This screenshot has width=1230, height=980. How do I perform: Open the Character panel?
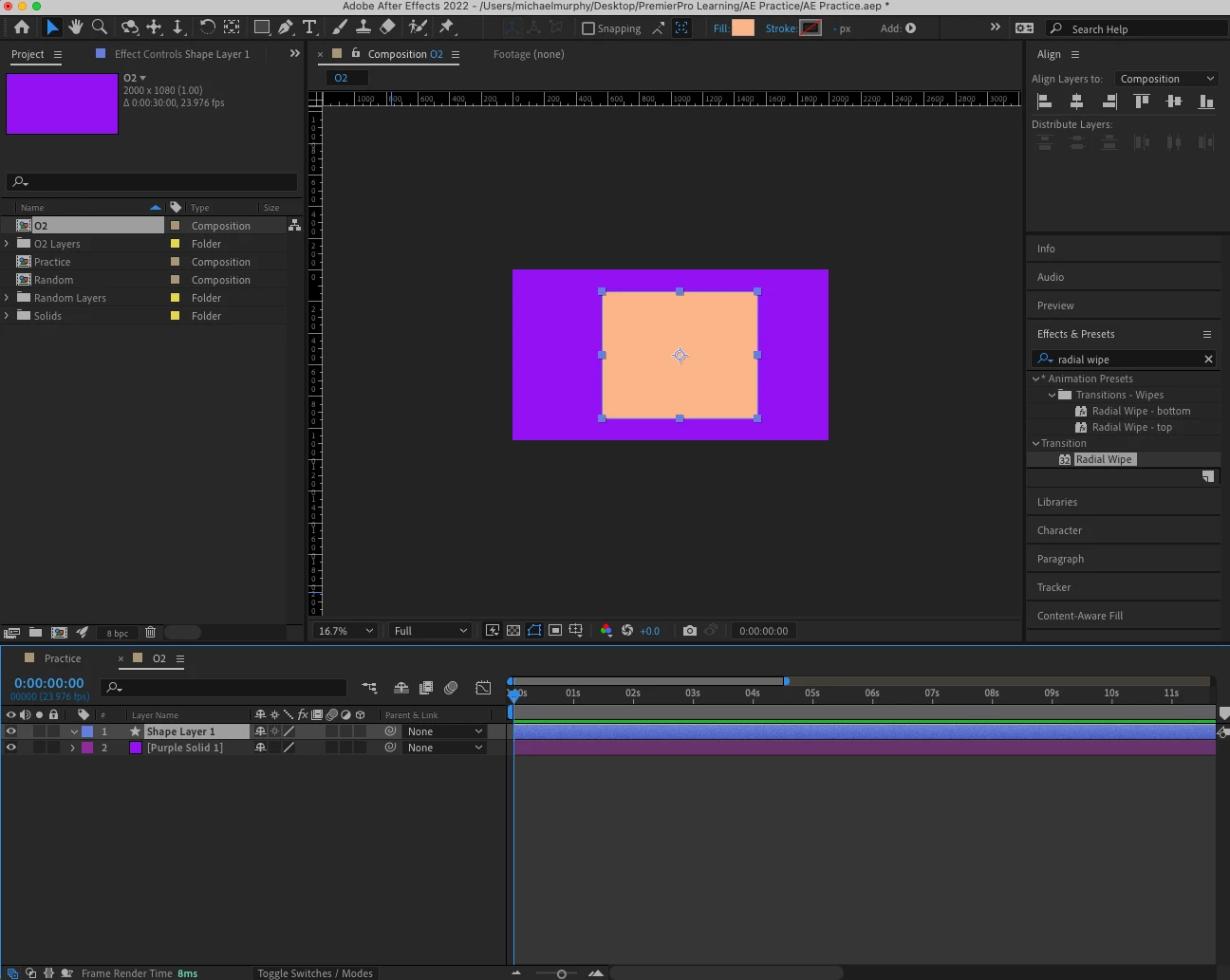coord(1059,530)
